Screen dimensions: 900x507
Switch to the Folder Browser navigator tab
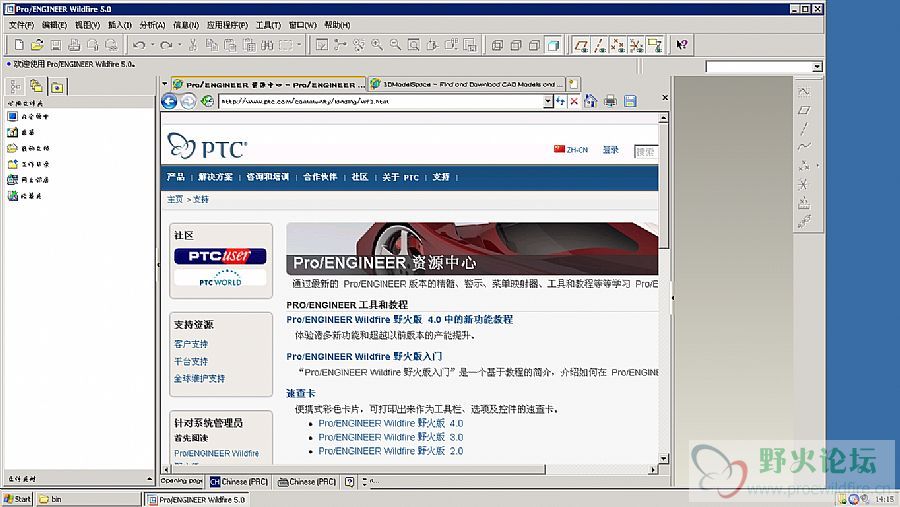[36, 86]
